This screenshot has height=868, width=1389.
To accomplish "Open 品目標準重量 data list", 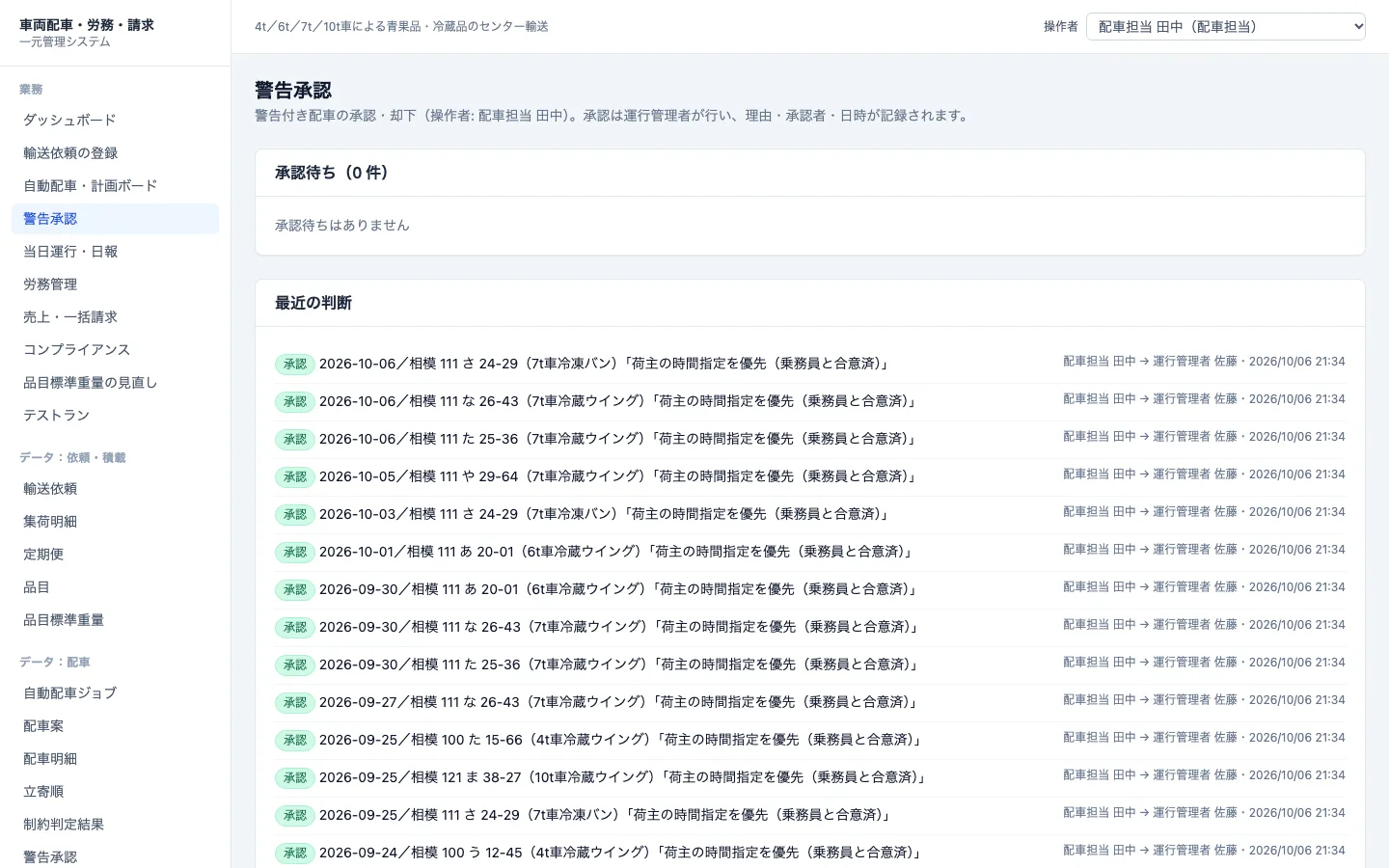I will click(115, 620).
